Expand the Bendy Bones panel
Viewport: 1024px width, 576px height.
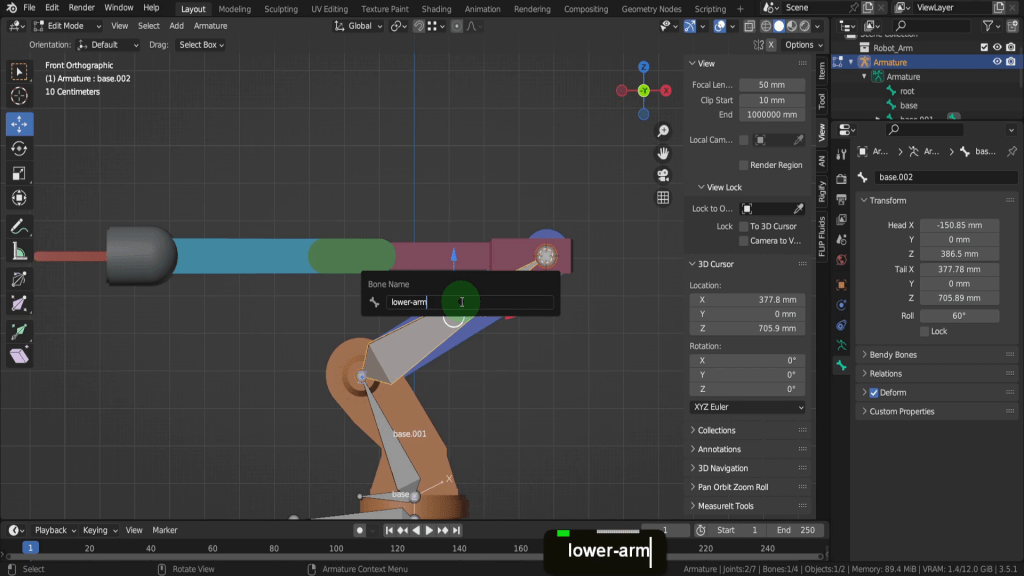click(893, 355)
